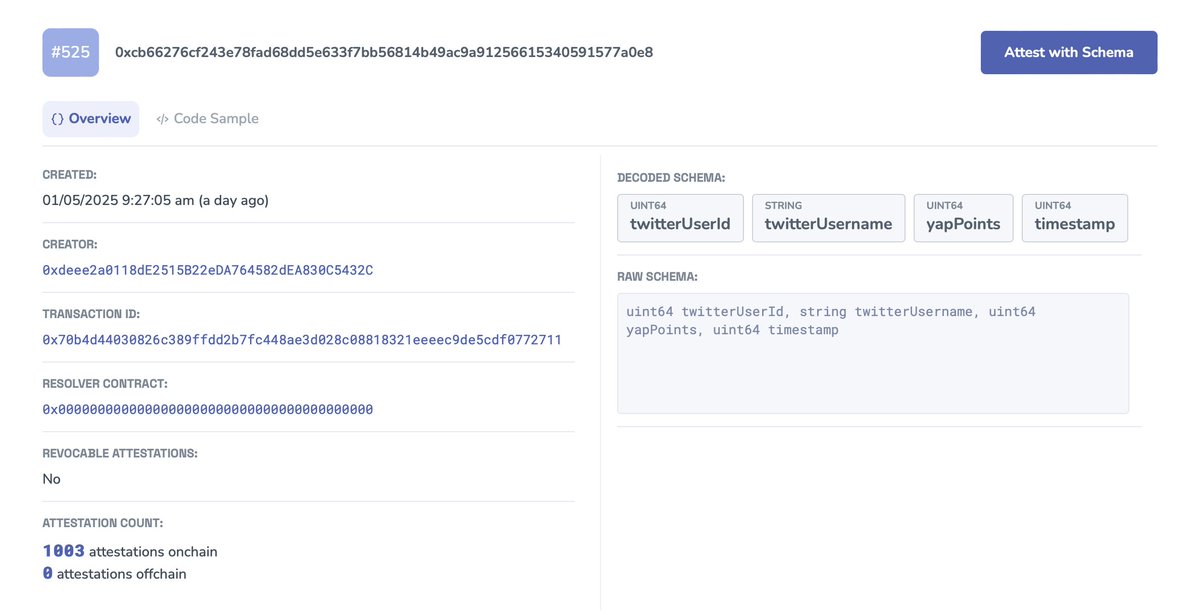Click the Creator label
The width and height of the screenshot is (1200, 615).
point(69,244)
